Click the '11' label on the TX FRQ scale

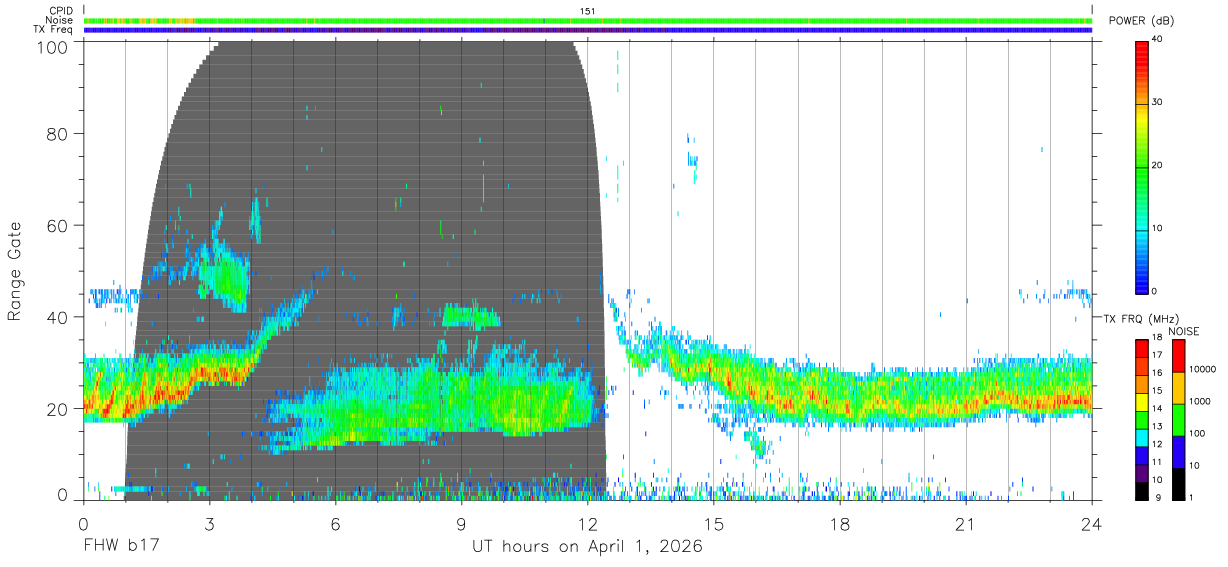(1157, 462)
